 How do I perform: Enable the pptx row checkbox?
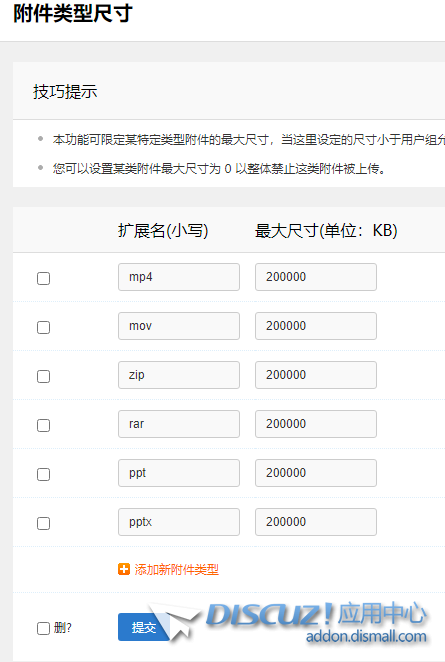[43, 523]
